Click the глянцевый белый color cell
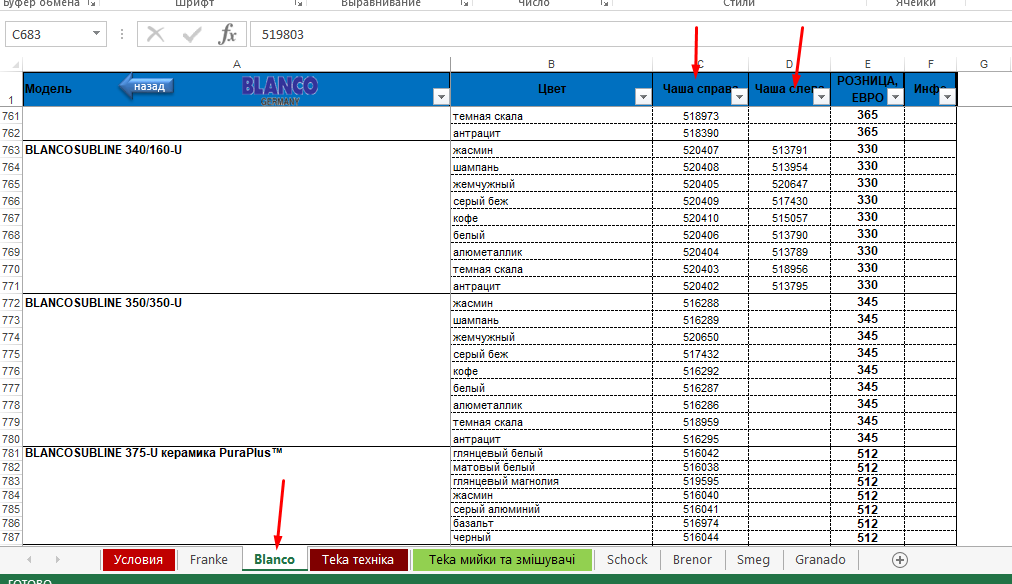1012x584 pixels. (x=551, y=453)
